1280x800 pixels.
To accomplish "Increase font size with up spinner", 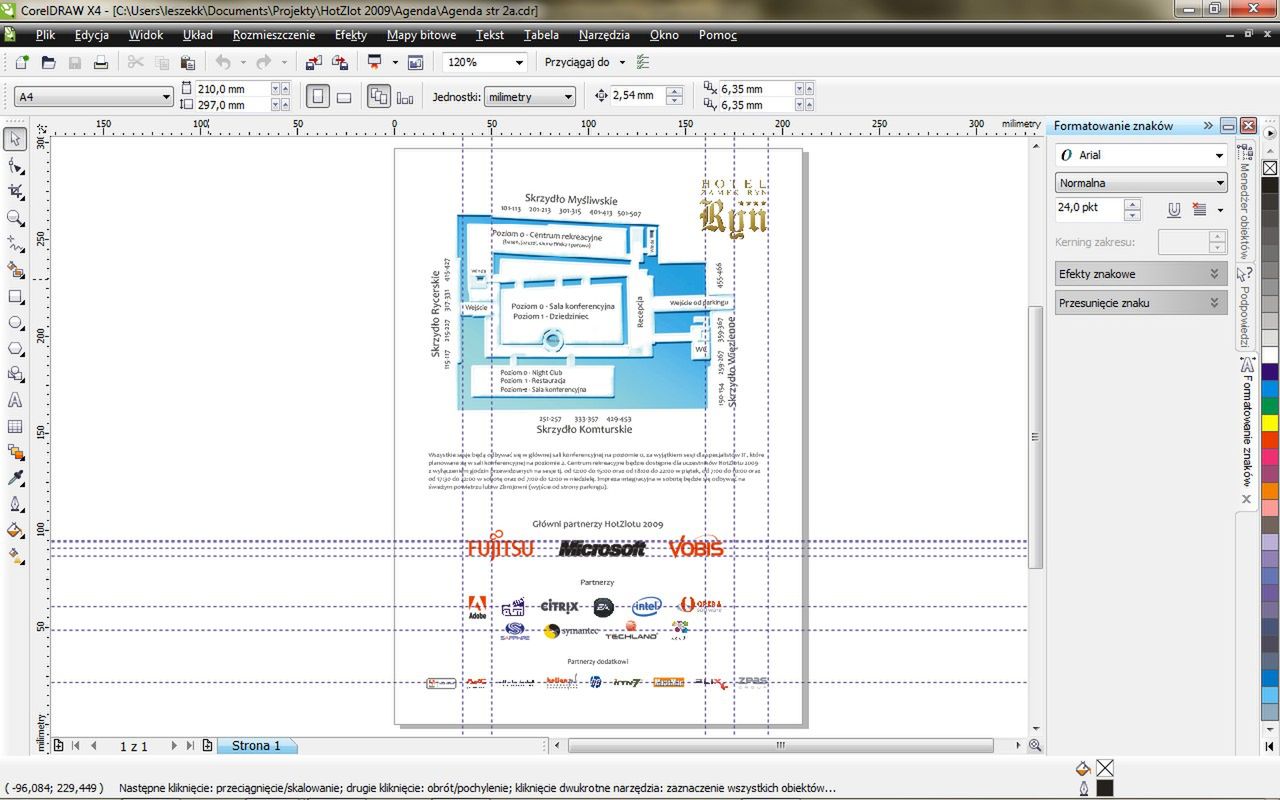I will pyautogui.click(x=1132, y=204).
